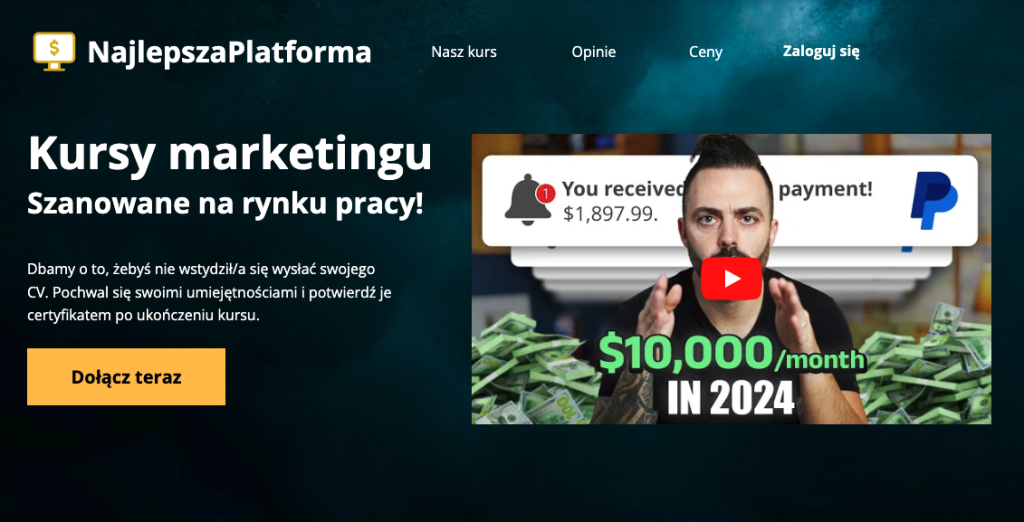
Task: Click the Zaloguj się login link
Action: click(x=821, y=51)
